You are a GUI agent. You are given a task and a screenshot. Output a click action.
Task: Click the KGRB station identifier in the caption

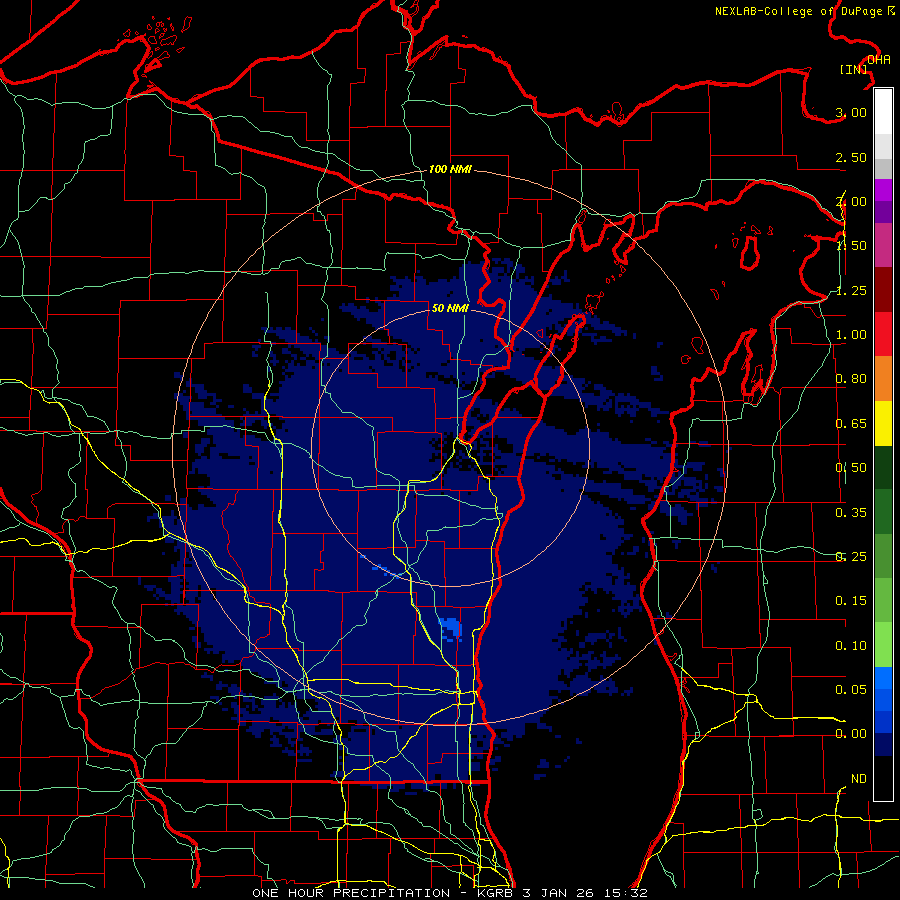pos(496,893)
